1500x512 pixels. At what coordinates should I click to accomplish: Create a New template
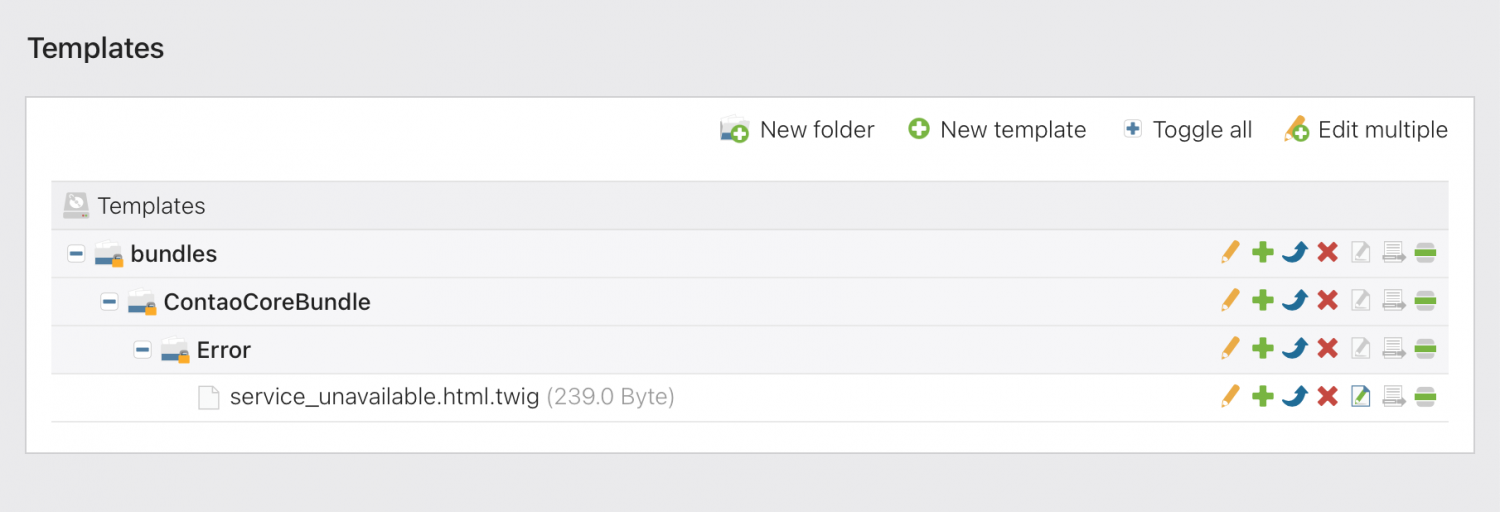tap(997, 130)
